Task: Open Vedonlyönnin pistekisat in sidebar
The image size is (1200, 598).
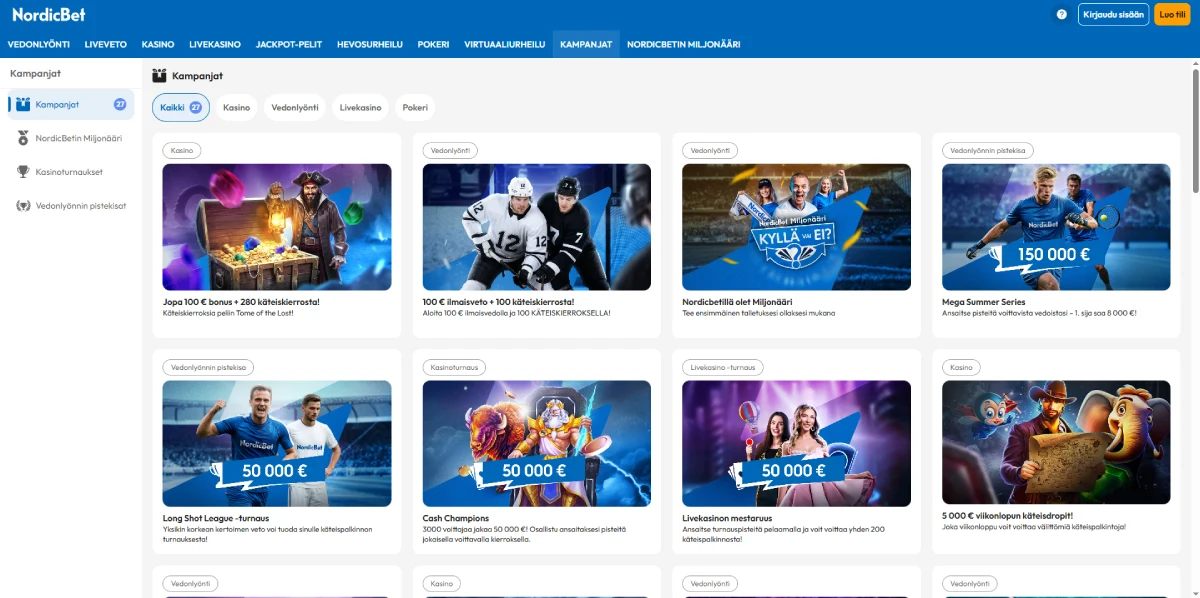Action: (x=71, y=206)
